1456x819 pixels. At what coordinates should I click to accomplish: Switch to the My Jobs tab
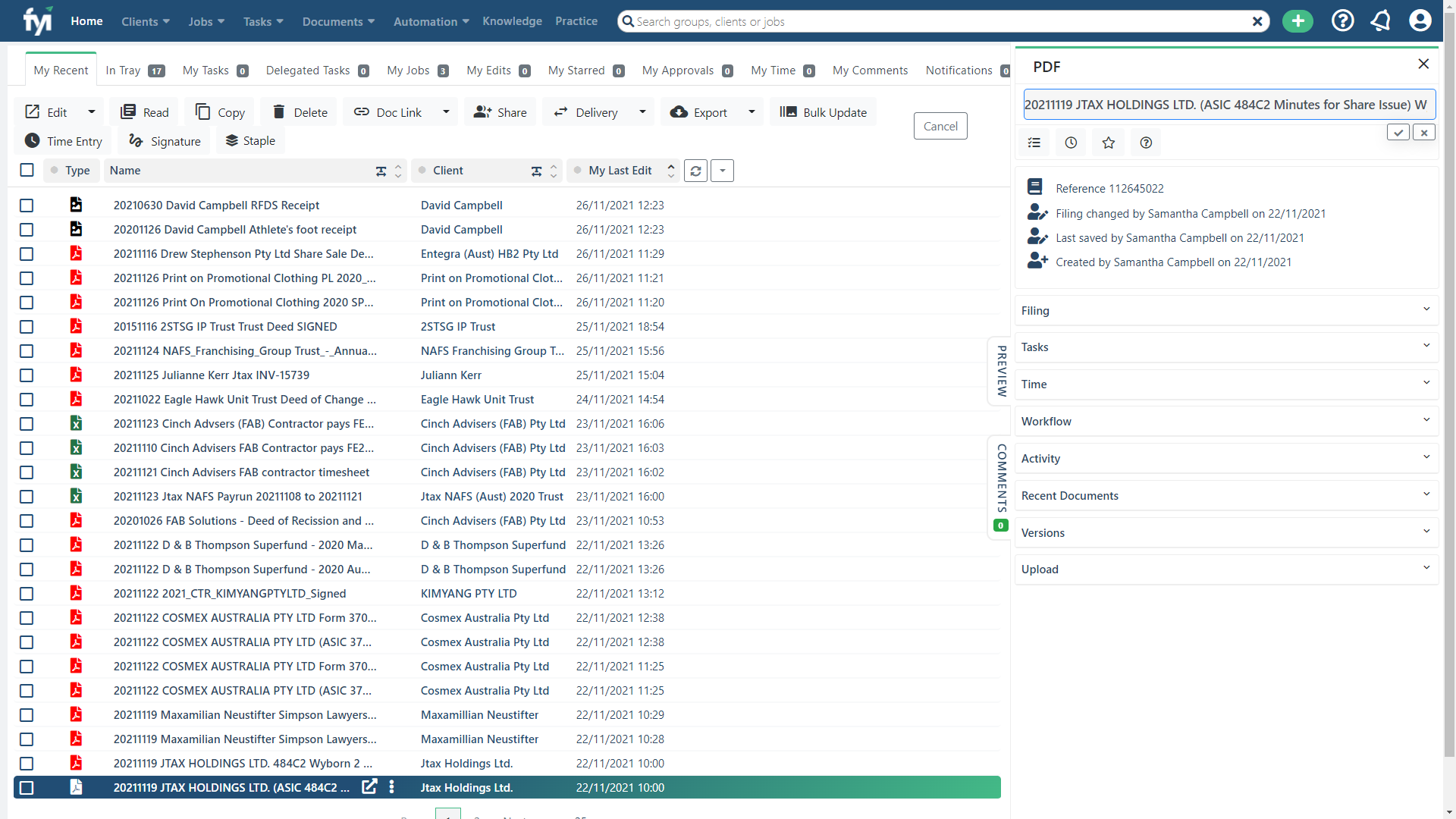[x=417, y=71]
